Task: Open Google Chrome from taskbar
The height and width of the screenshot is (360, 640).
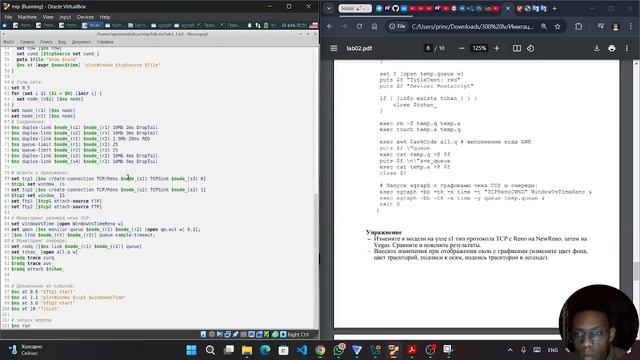Action: pyautogui.click(x=320, y=350)
